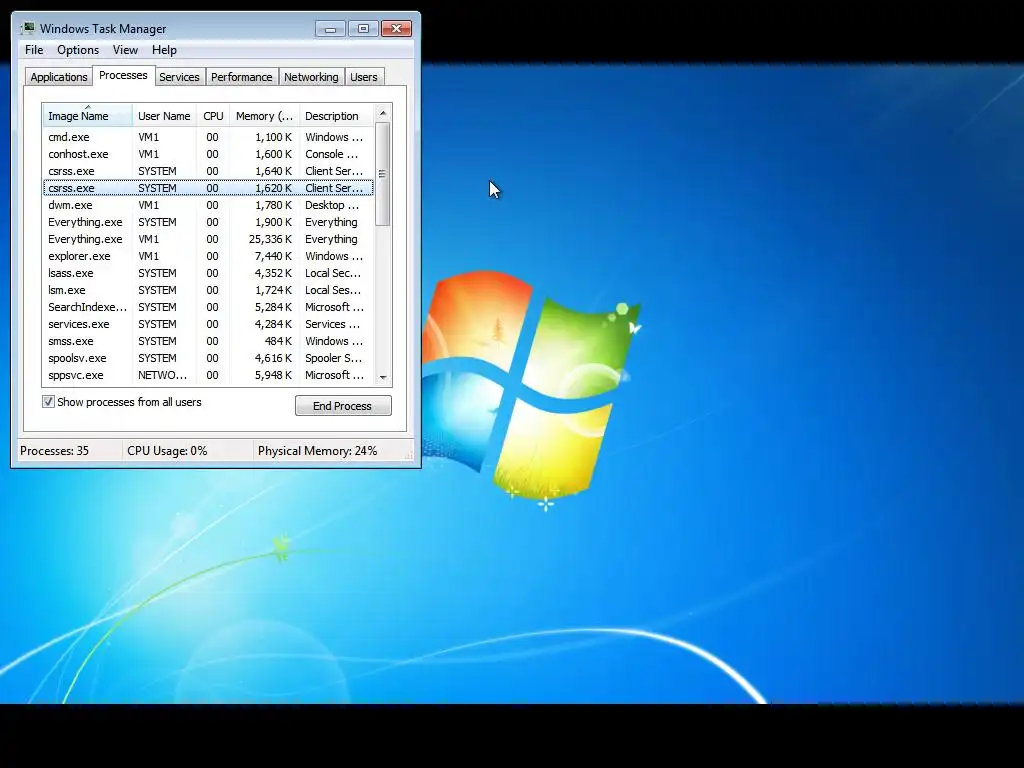
Task: Sort by CPU column header
Action: (213, 116)
